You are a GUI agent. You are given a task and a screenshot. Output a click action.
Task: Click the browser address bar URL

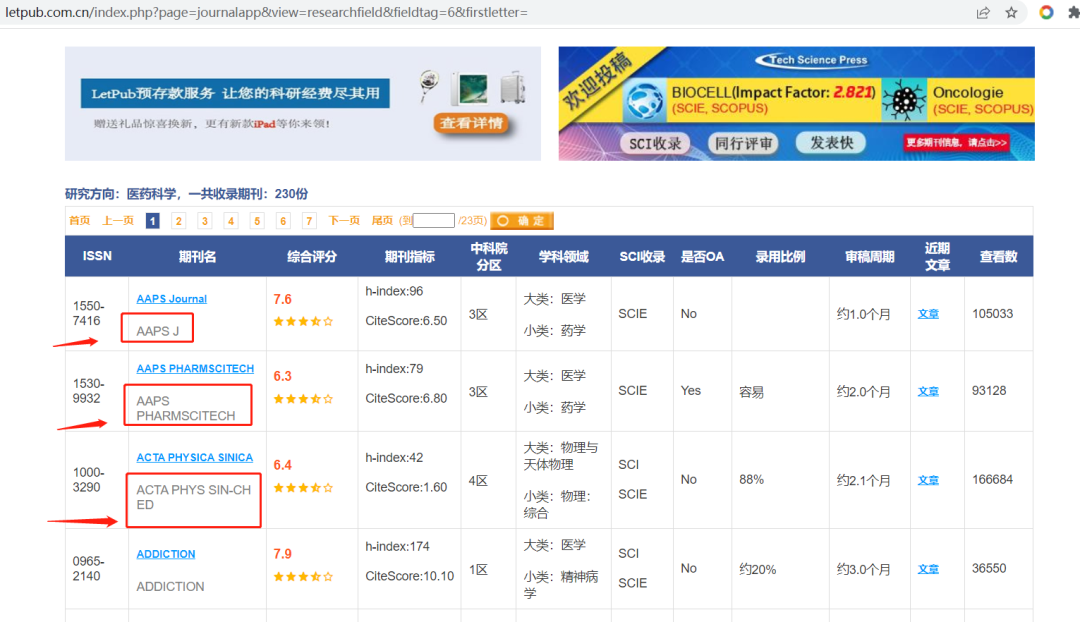tap(267, 12)
